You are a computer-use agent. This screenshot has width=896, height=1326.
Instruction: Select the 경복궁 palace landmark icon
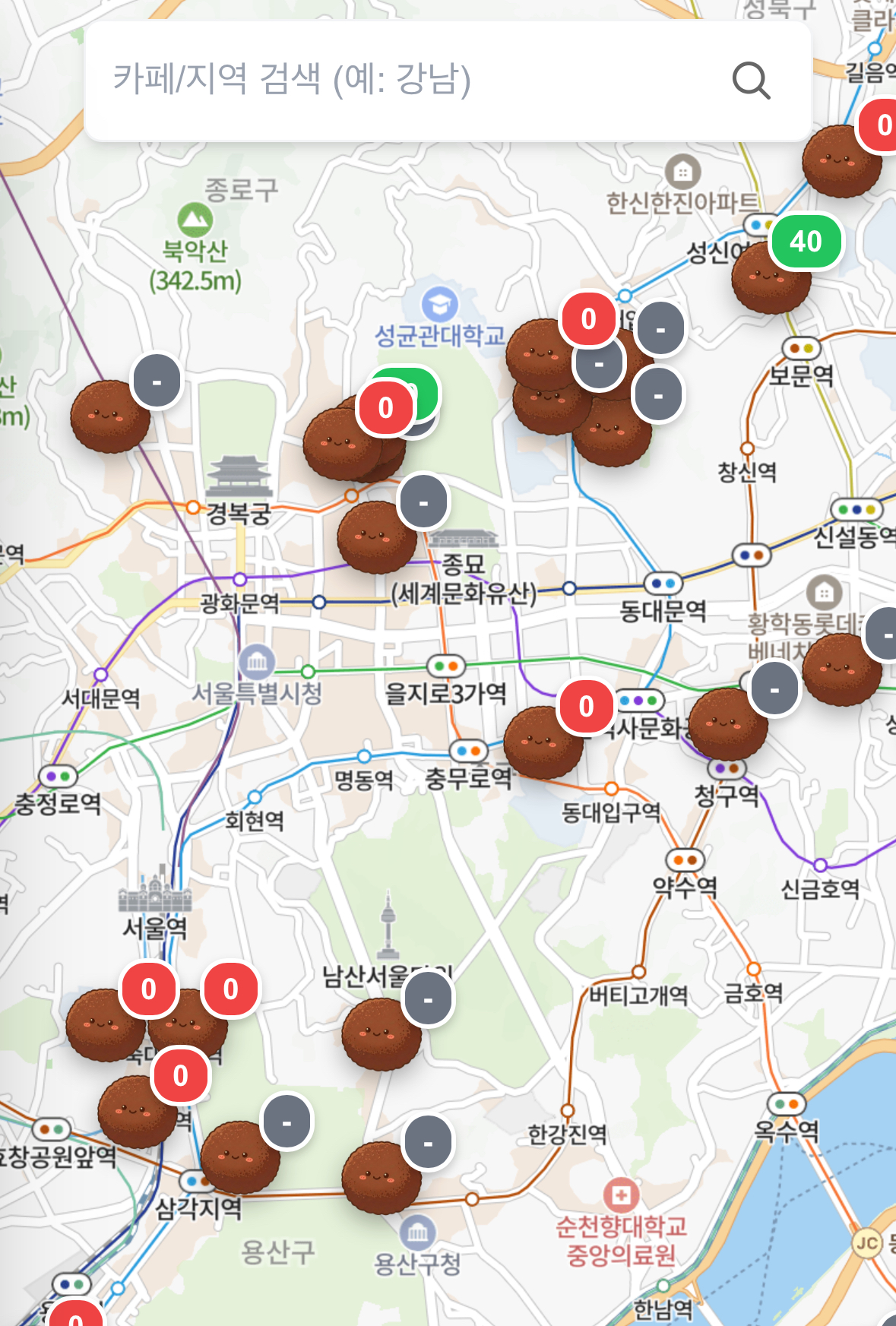tap(239, 476)
